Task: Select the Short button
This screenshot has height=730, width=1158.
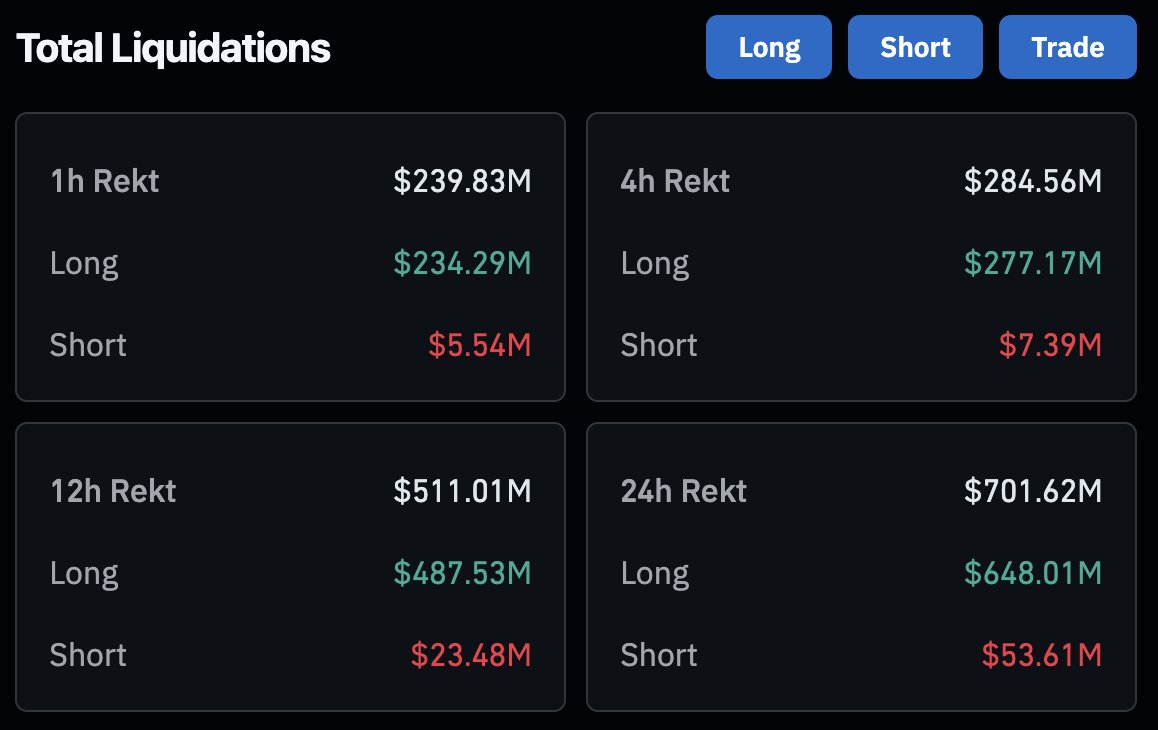Action: [915, 47]
